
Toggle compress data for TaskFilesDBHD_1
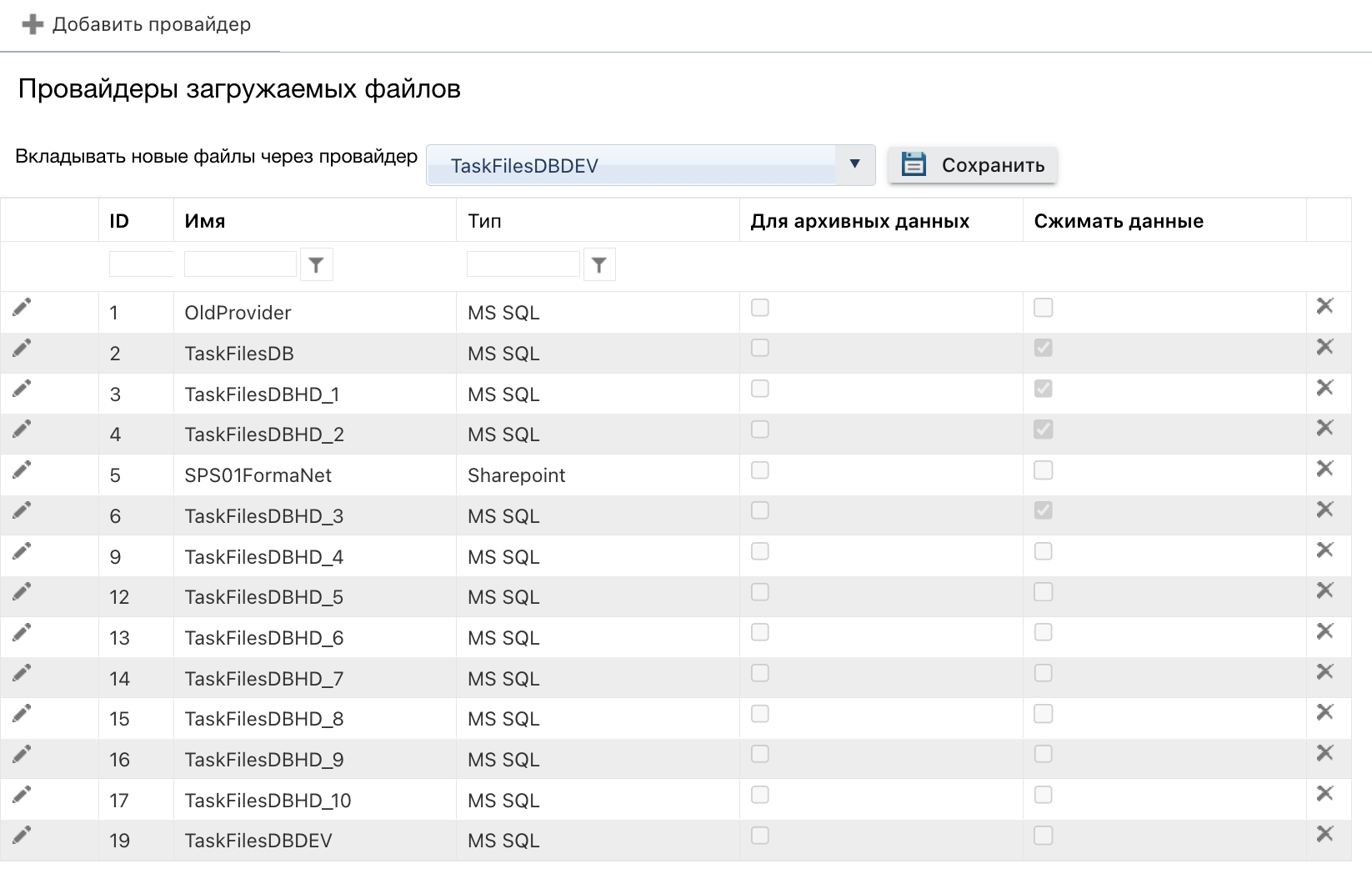click(1044, 389)
